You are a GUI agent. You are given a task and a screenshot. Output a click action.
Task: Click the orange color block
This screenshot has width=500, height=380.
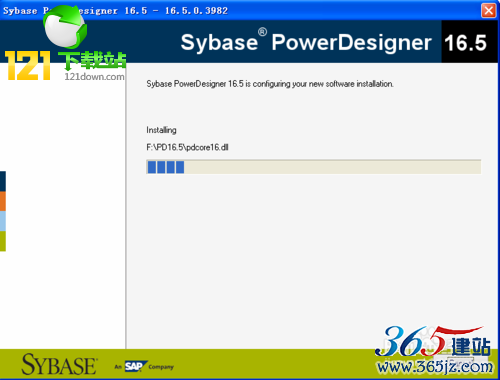[x=3, y=201]
